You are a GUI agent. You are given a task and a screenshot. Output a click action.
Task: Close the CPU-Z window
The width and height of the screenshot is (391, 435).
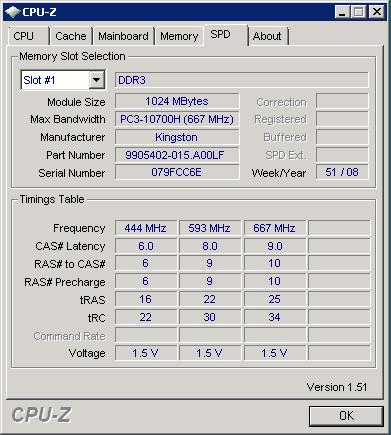click(377, 12)
